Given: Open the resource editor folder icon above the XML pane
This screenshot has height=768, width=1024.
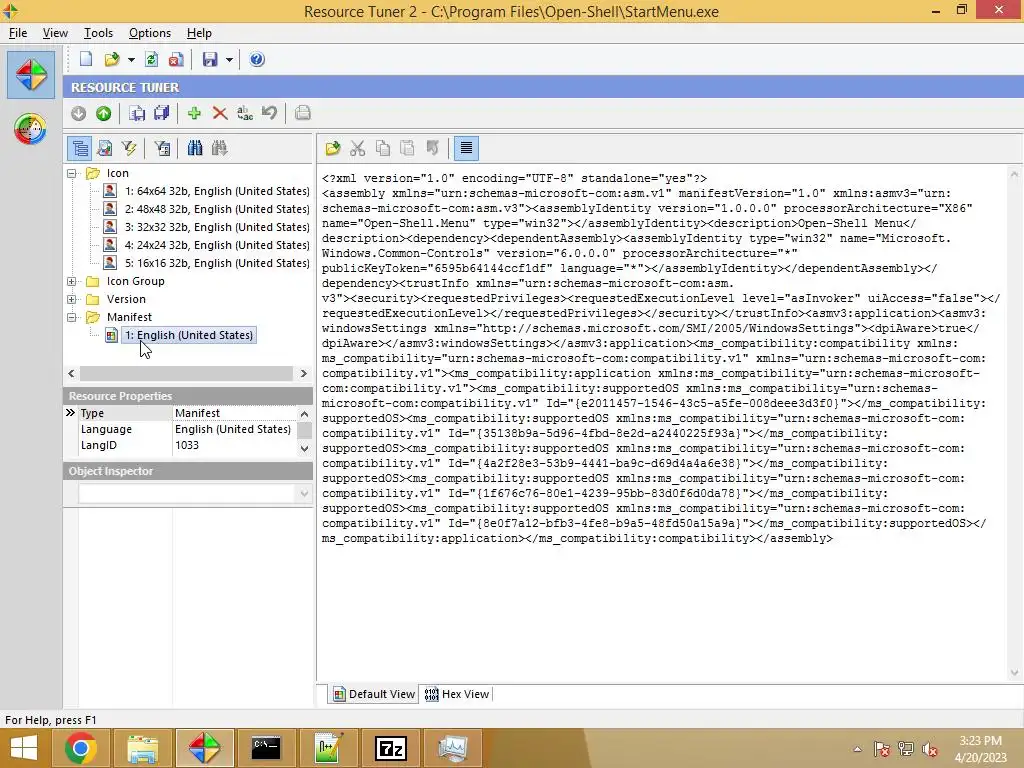Looking at the screenshot, I should [x=333, y=148].
